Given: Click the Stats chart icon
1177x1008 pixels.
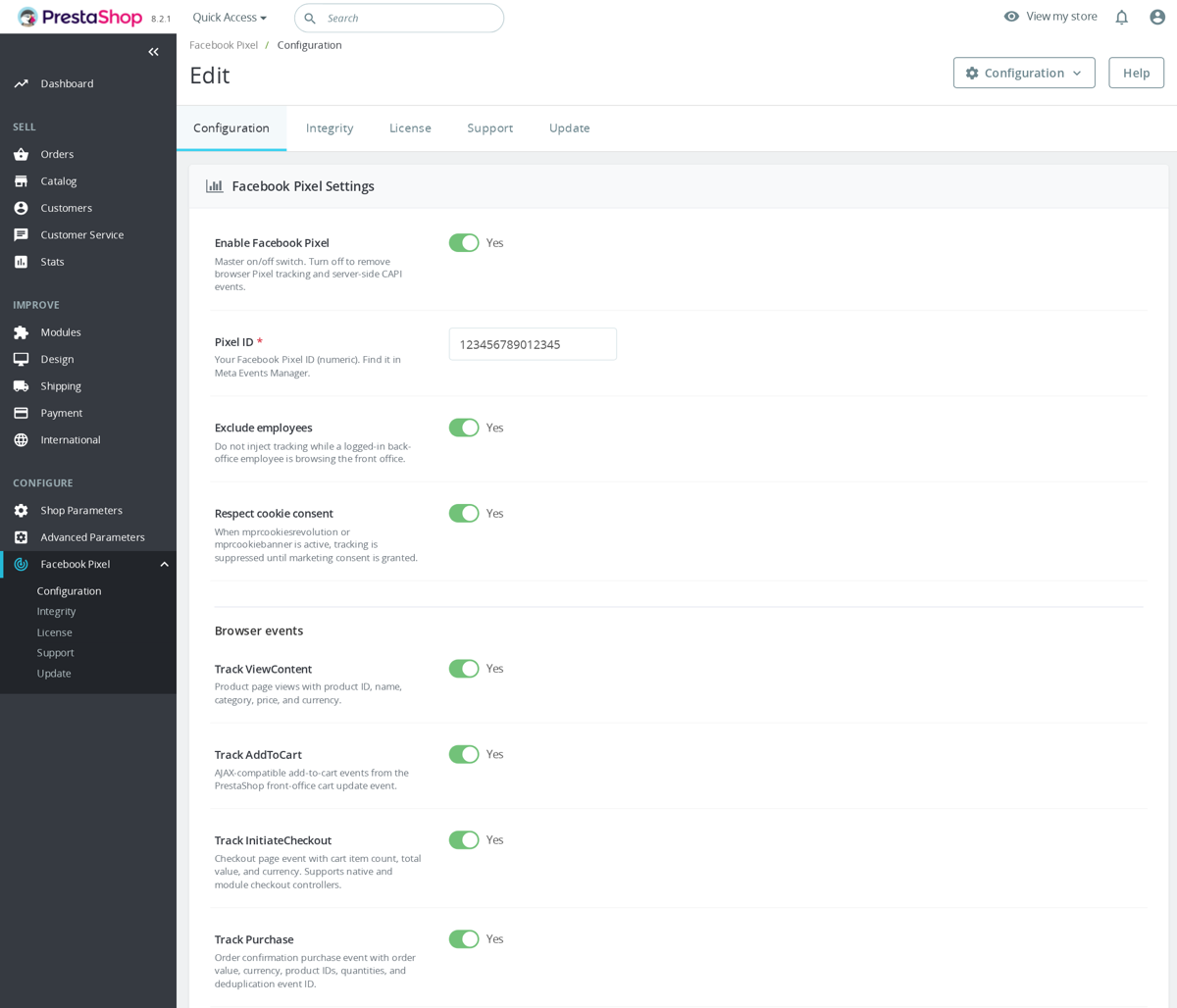Looking at the screenshot, I should [21, 262].
